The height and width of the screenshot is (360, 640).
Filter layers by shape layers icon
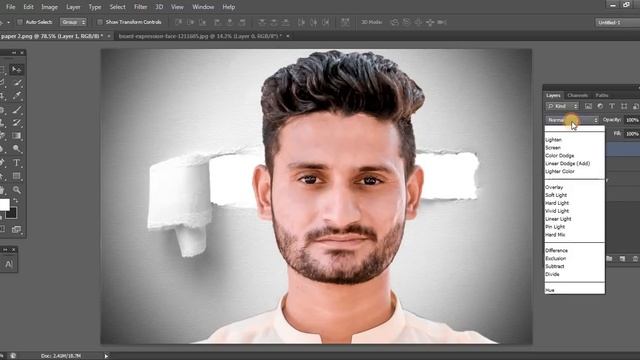624,106
